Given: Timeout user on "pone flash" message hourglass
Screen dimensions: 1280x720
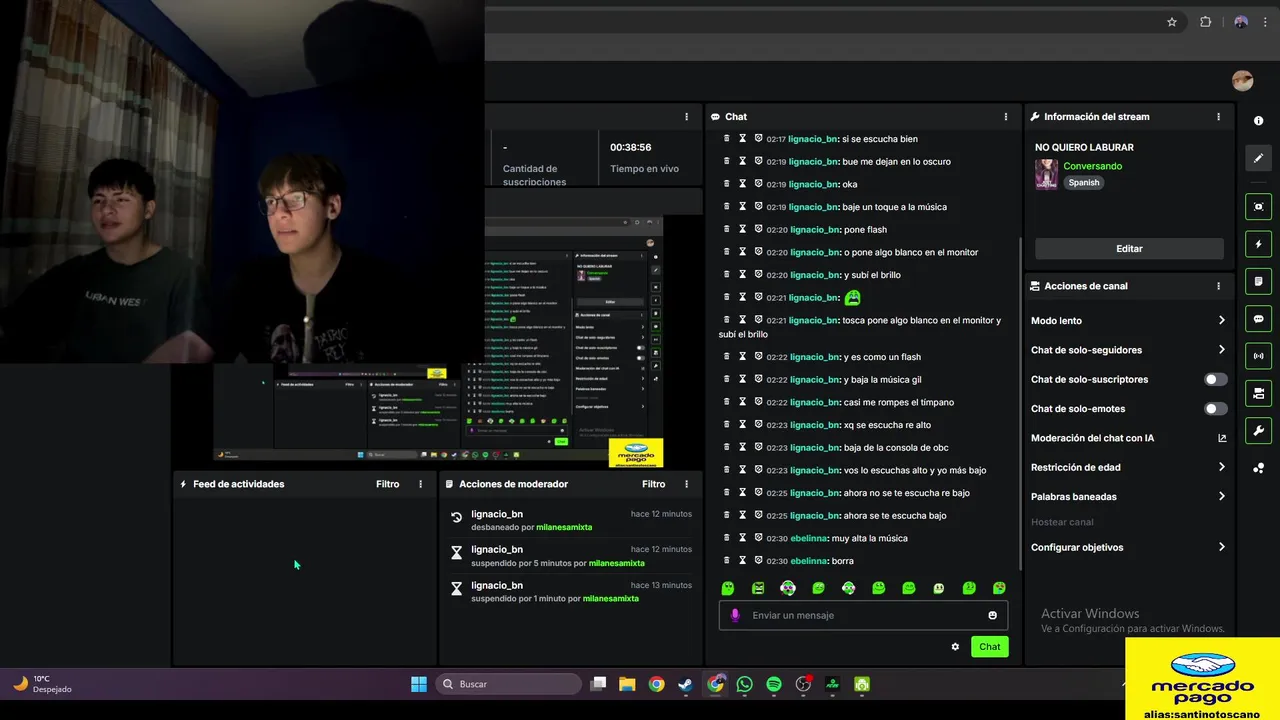Looking at the screenshot, I should point(743,229).
